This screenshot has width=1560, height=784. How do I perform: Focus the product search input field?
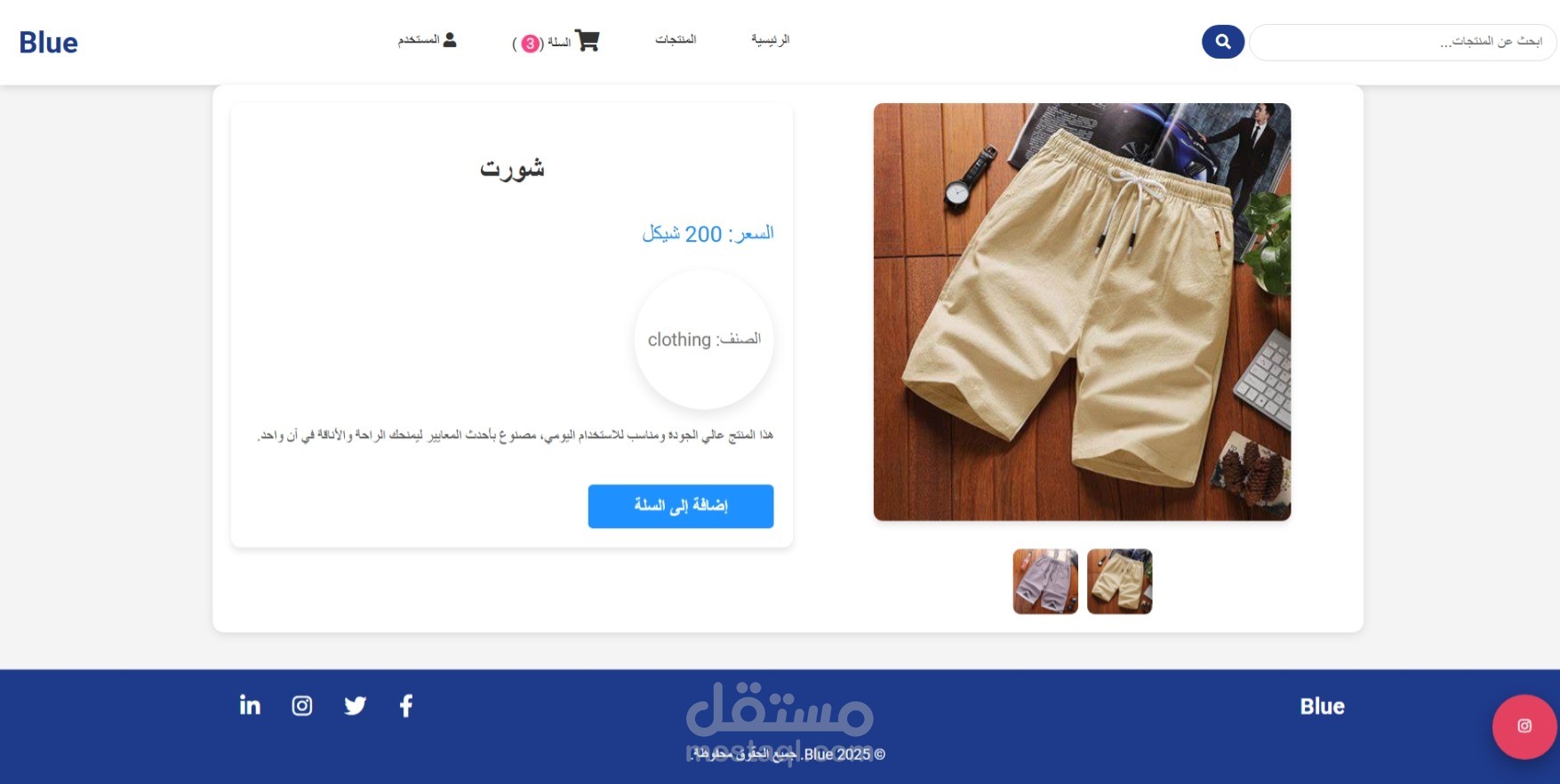[x=1403, y=42]
